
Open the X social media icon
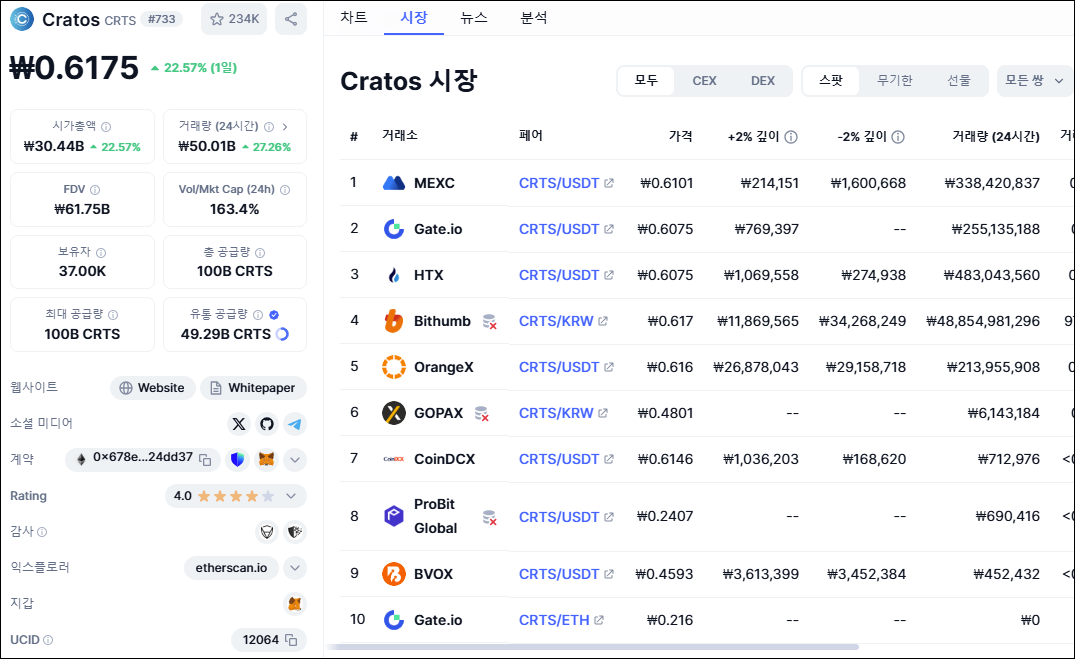tap(239, 424)
